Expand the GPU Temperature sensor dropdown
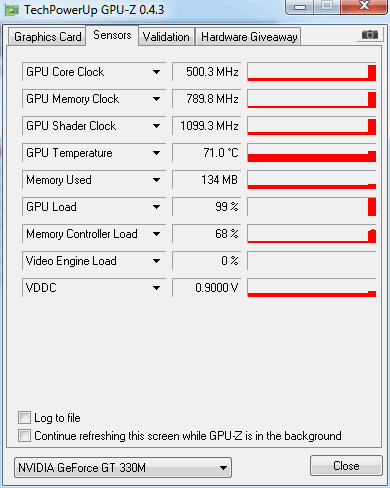This screenshot has height=488, width=390. point(156,153)
